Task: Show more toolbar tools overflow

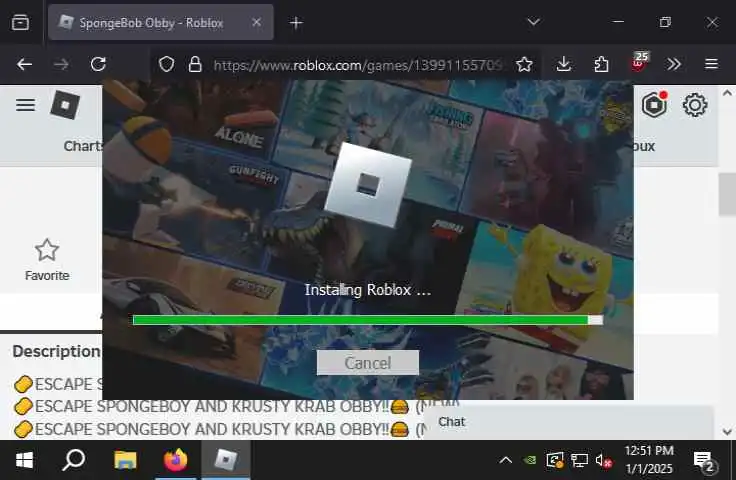Action: (674, 64)
